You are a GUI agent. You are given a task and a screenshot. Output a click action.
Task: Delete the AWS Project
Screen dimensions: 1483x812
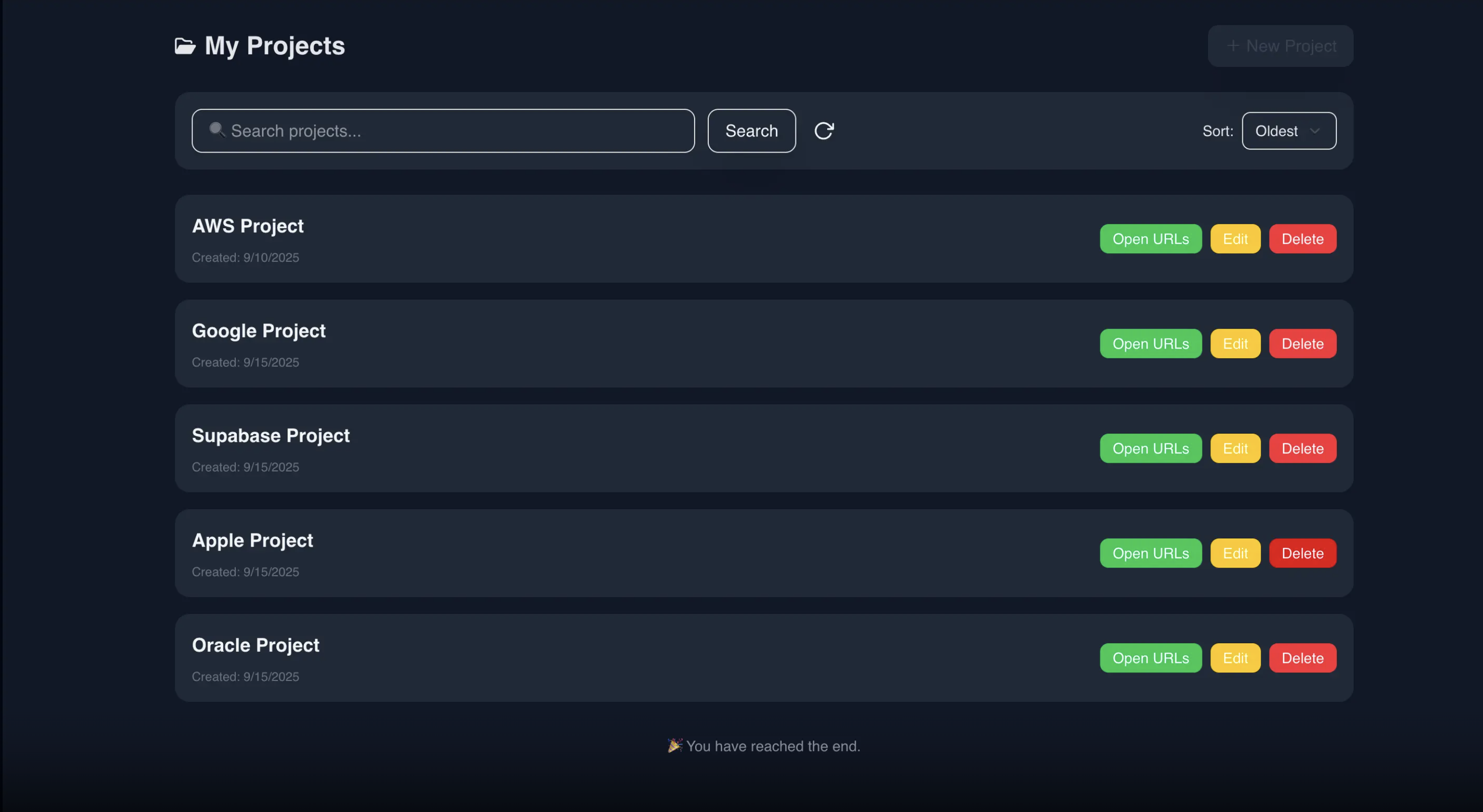(x=1302, y=238)
